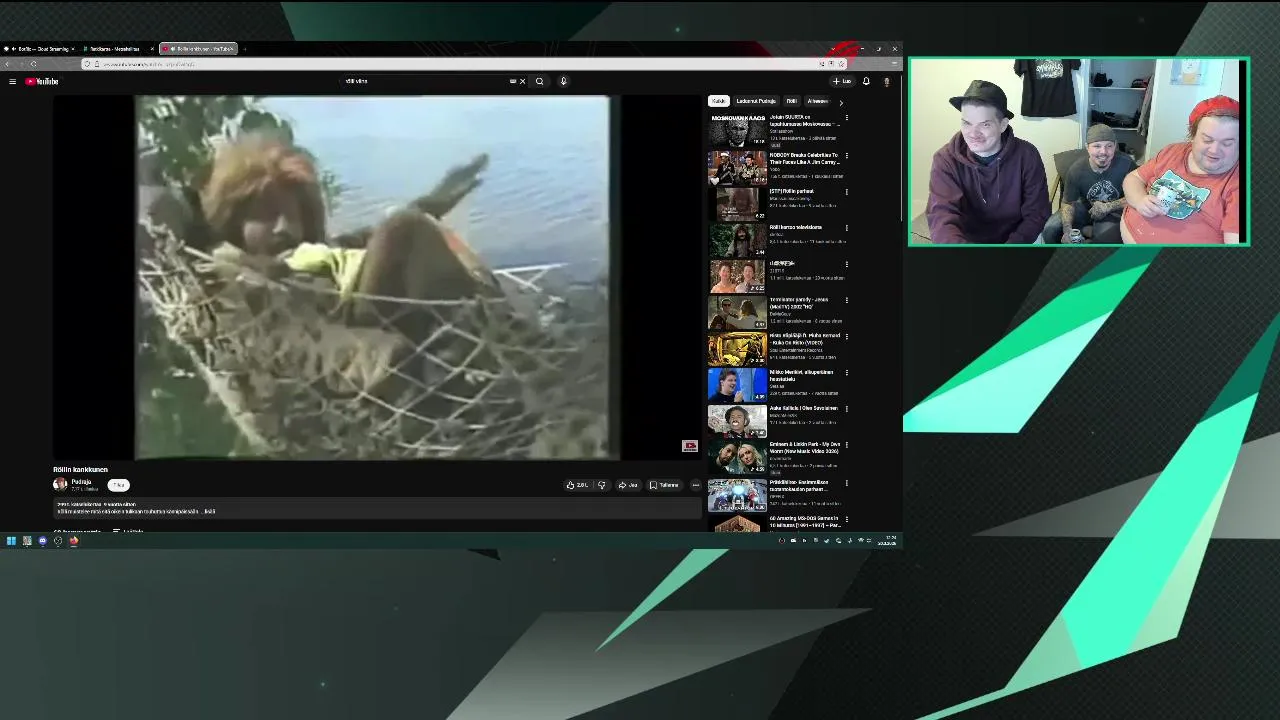This screenshot has height=720, width=1280.
Task: Open the Create (Luo) button
Action: (x=842, y=81)
